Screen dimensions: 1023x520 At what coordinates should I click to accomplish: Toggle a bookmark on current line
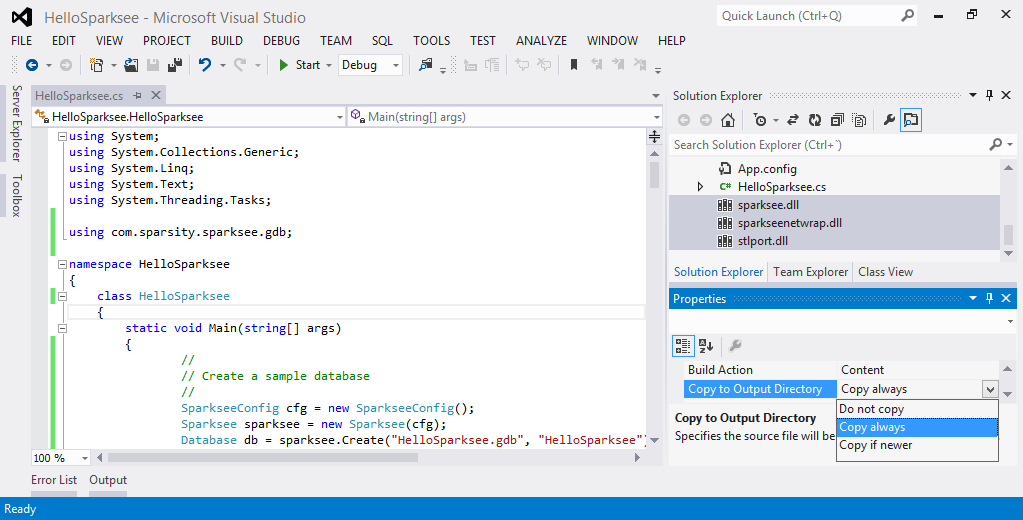pos(574,65)
